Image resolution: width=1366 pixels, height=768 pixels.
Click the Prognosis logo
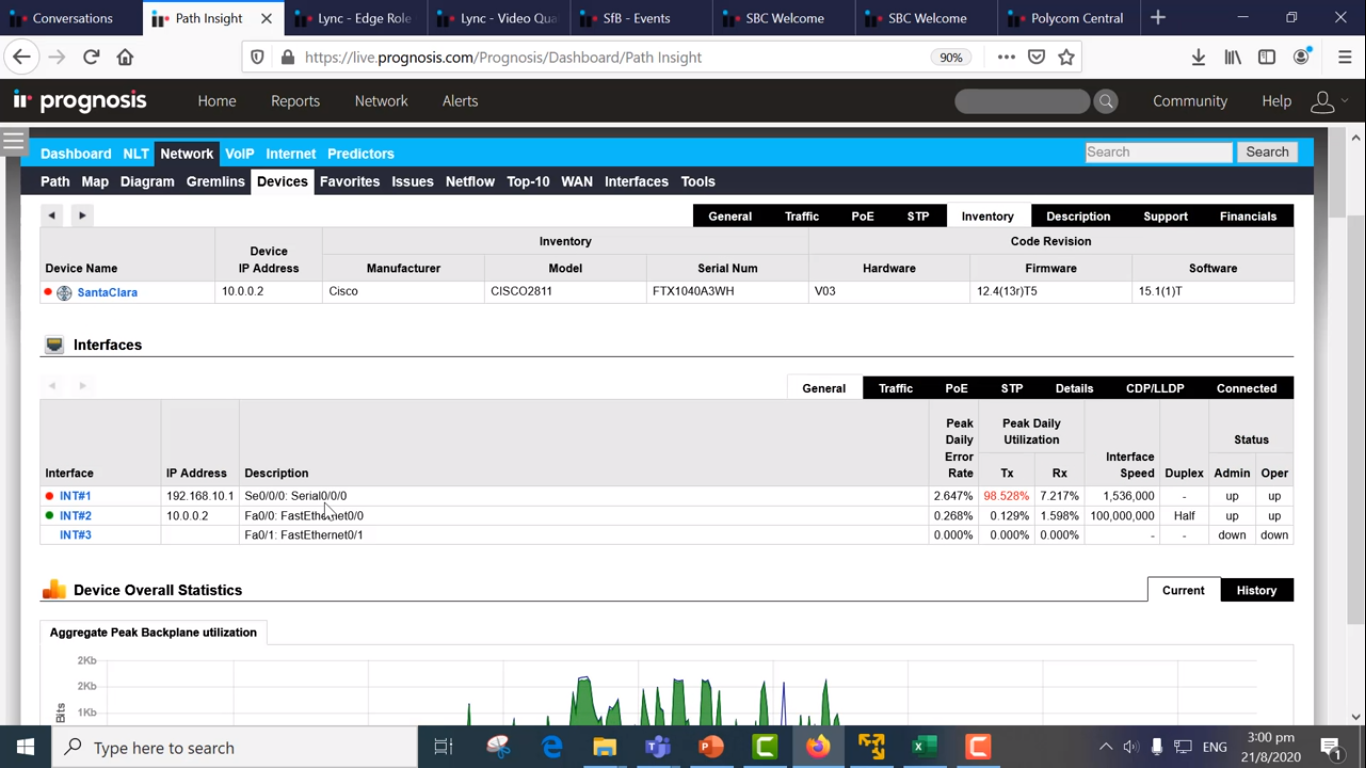click(x=80, y=101)
